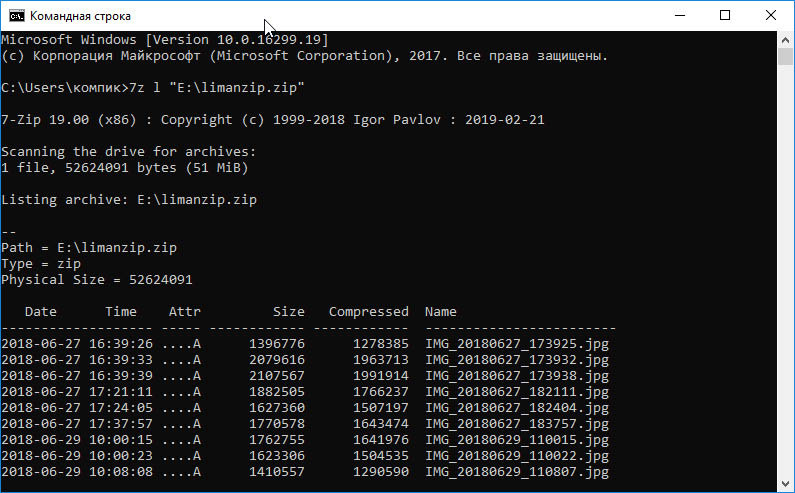Minimize the Командная строка window
The height and width of the screenshot is (493, 795).
(680, 15)
